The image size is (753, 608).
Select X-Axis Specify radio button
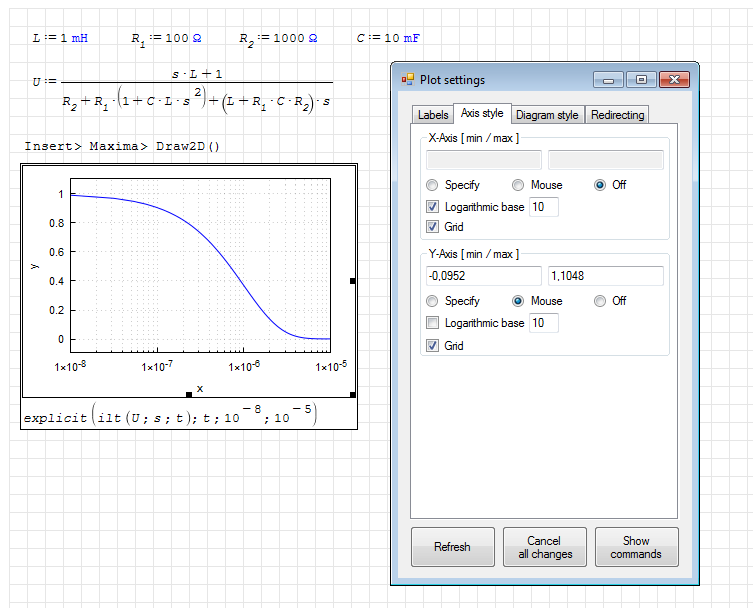coord(432,185)
